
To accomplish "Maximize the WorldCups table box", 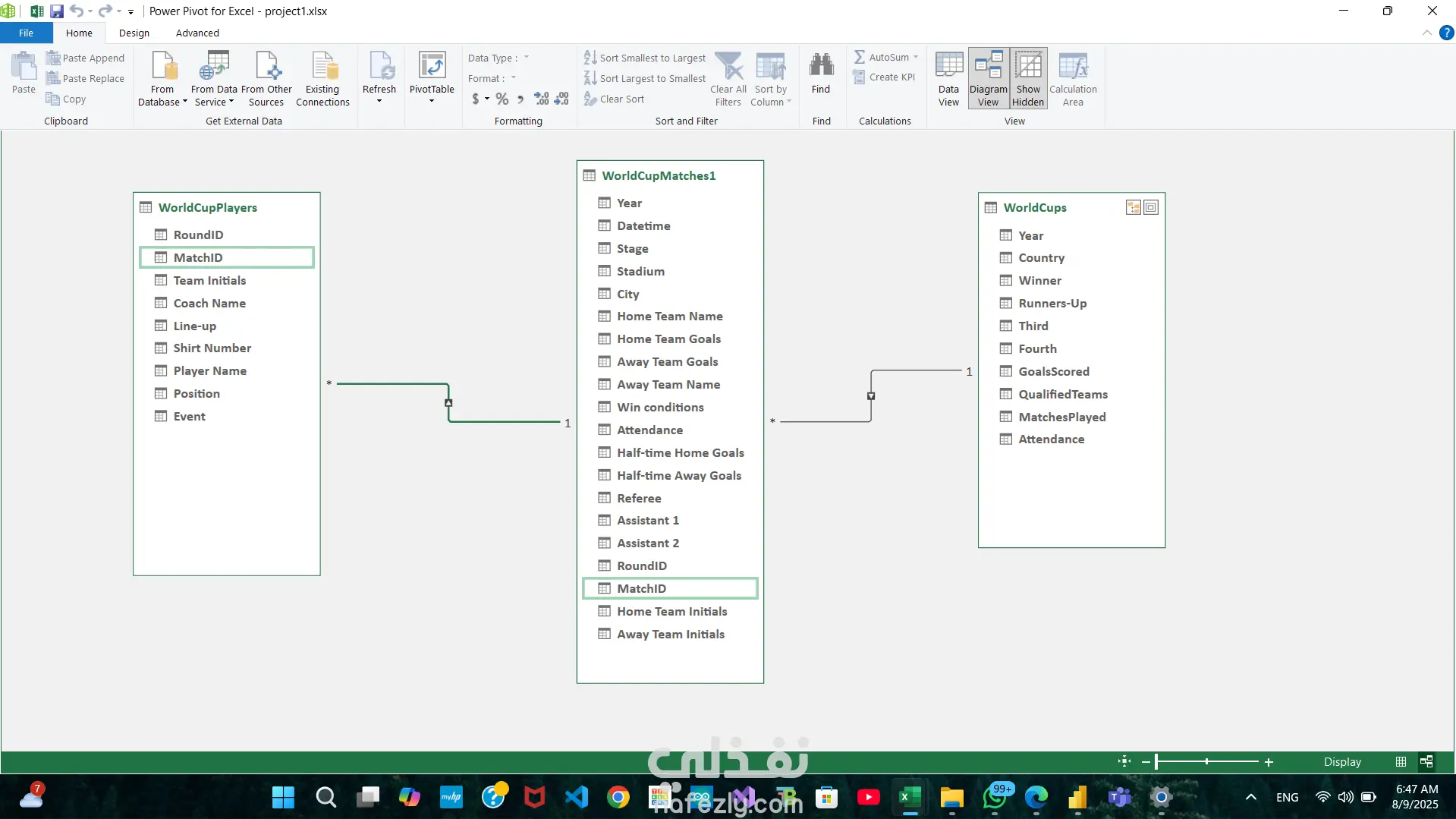I will [x=1151, y=207].
